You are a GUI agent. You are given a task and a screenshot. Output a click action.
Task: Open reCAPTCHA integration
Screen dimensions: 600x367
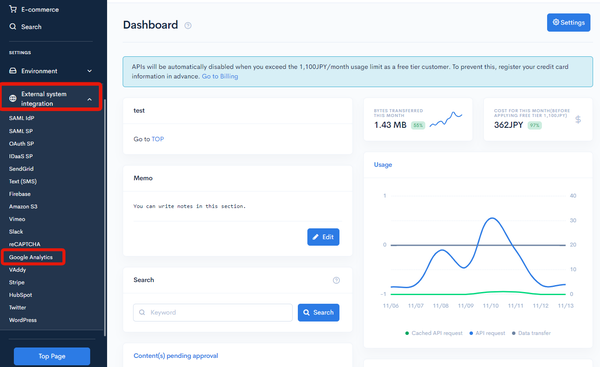pyautogui.click(x=25, y=244)
